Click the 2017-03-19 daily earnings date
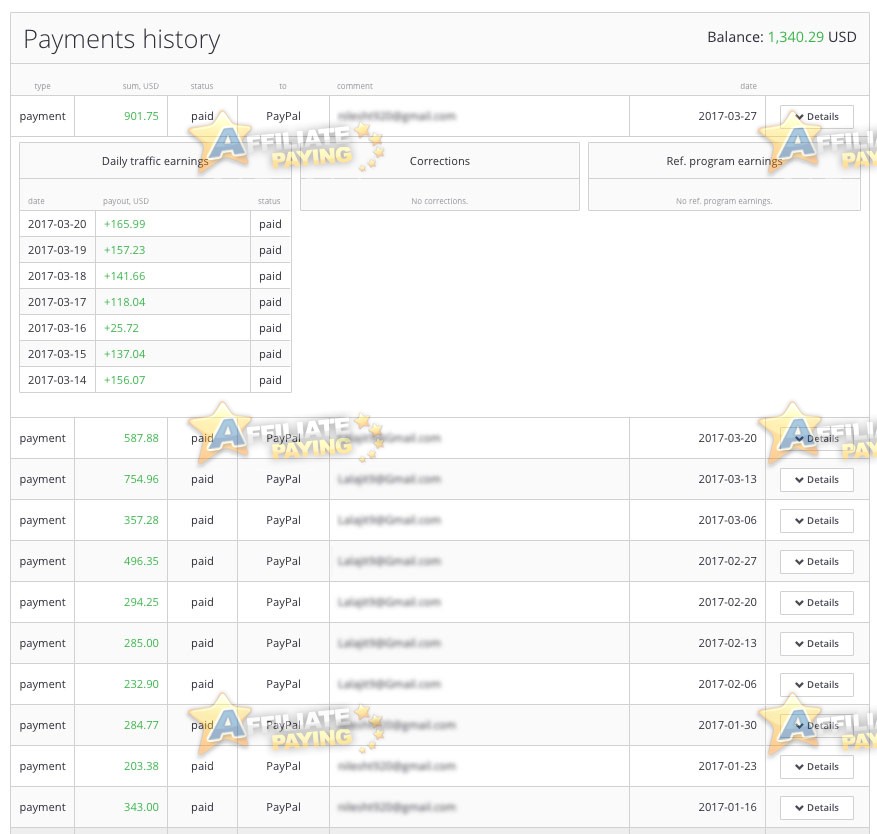This screenshot has width=877, height=834. pyautogui.click(x=57, y=250)
